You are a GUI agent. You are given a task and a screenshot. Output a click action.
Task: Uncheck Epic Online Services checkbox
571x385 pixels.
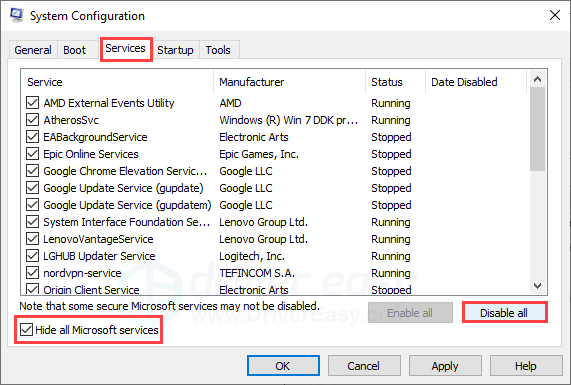(32, 154)
